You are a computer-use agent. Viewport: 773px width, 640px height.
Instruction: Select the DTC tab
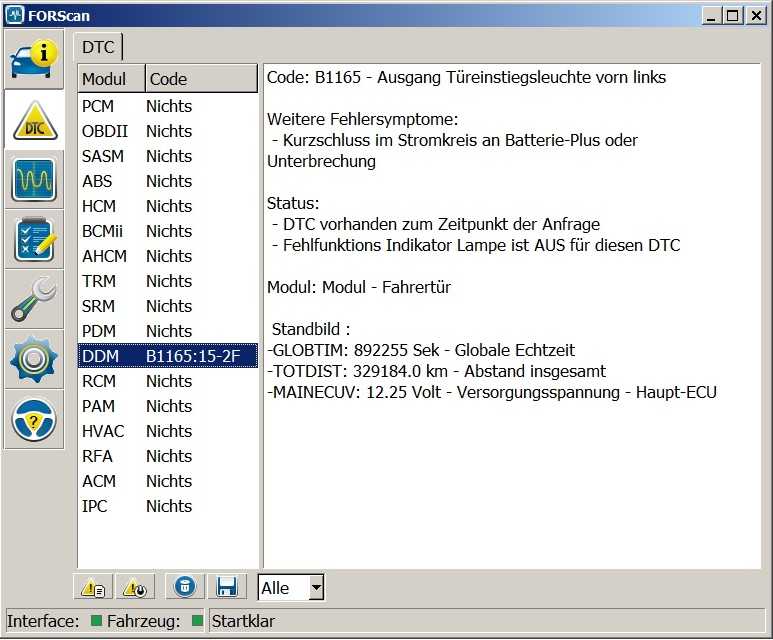pyautogui.click(x=98, y=46)
